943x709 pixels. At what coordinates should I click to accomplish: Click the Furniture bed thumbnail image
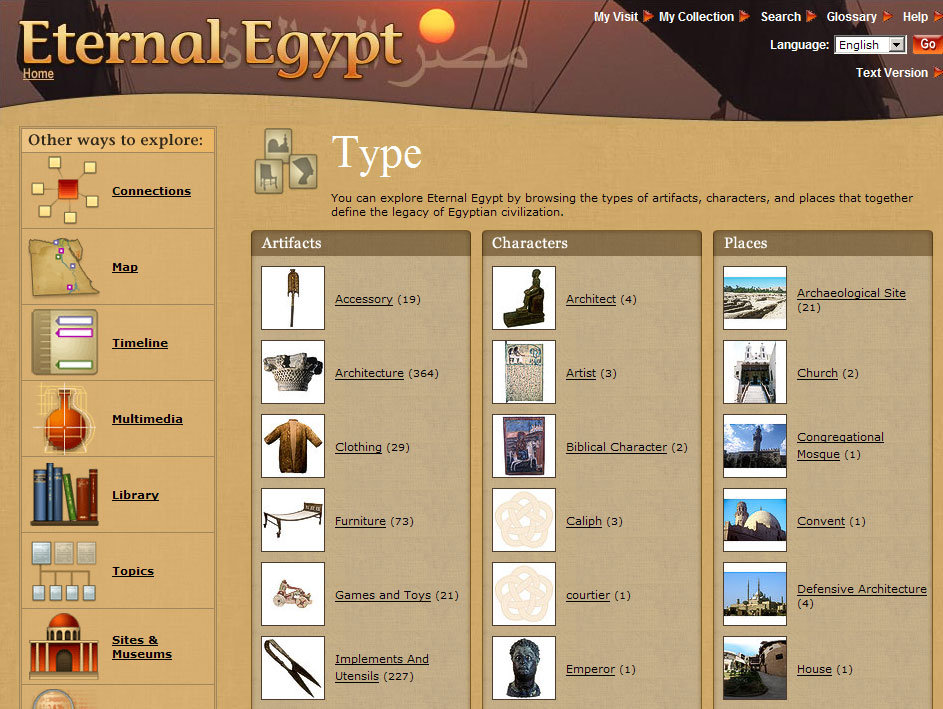point(293,520)
